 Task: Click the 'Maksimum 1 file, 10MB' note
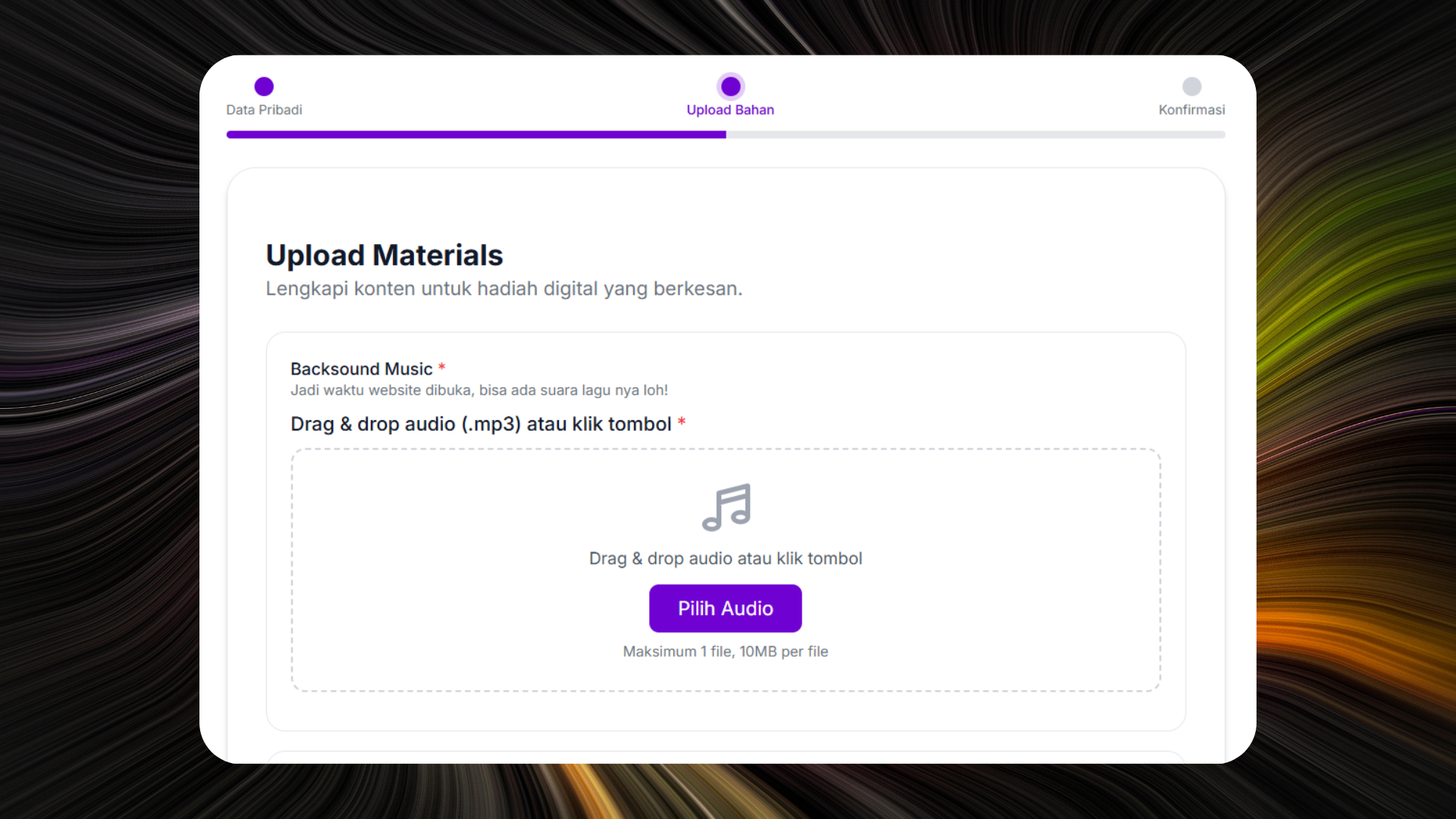725,651
